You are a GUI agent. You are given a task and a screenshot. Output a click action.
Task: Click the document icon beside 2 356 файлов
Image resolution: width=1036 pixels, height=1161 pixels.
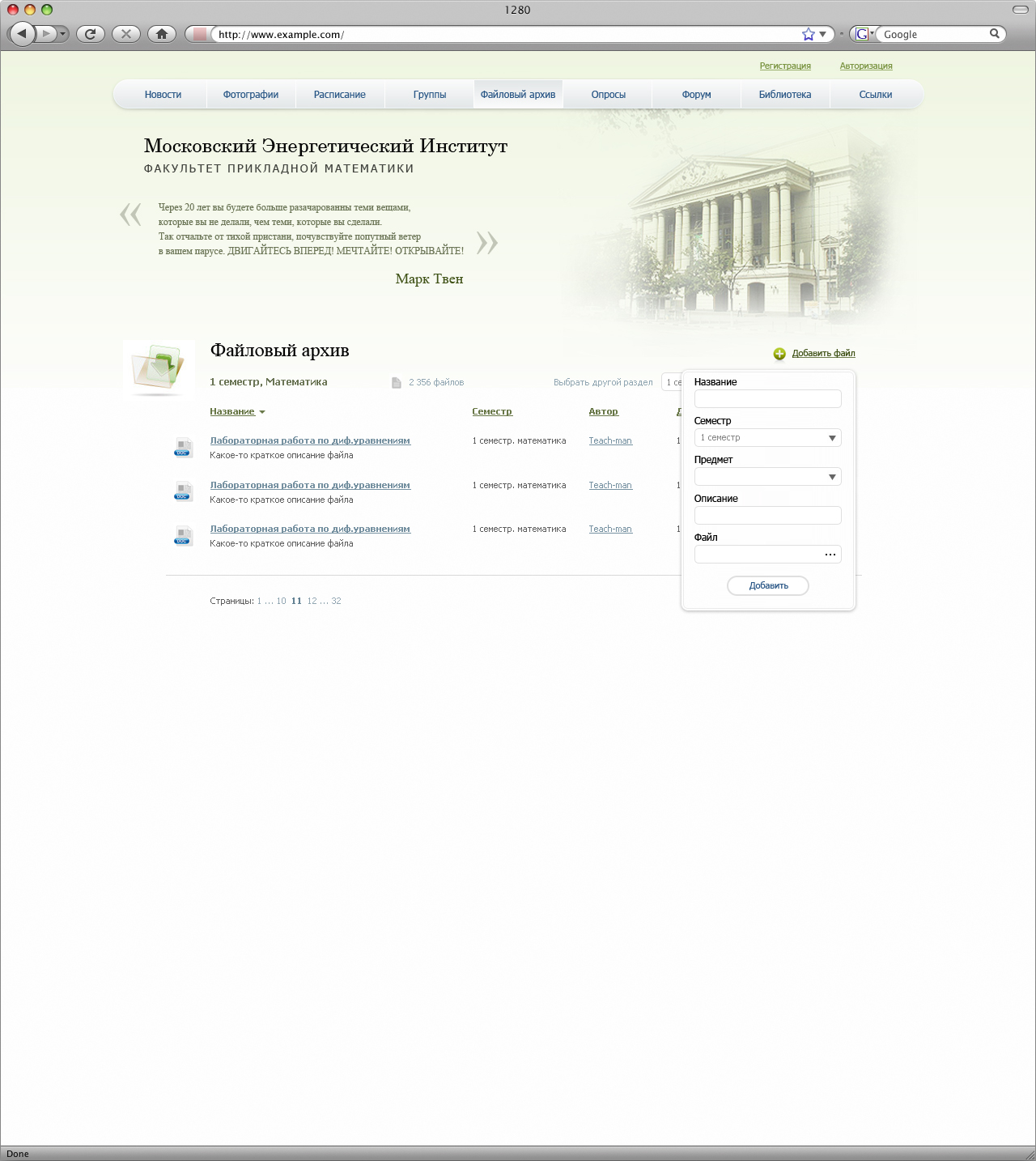[x=397, y=383]
